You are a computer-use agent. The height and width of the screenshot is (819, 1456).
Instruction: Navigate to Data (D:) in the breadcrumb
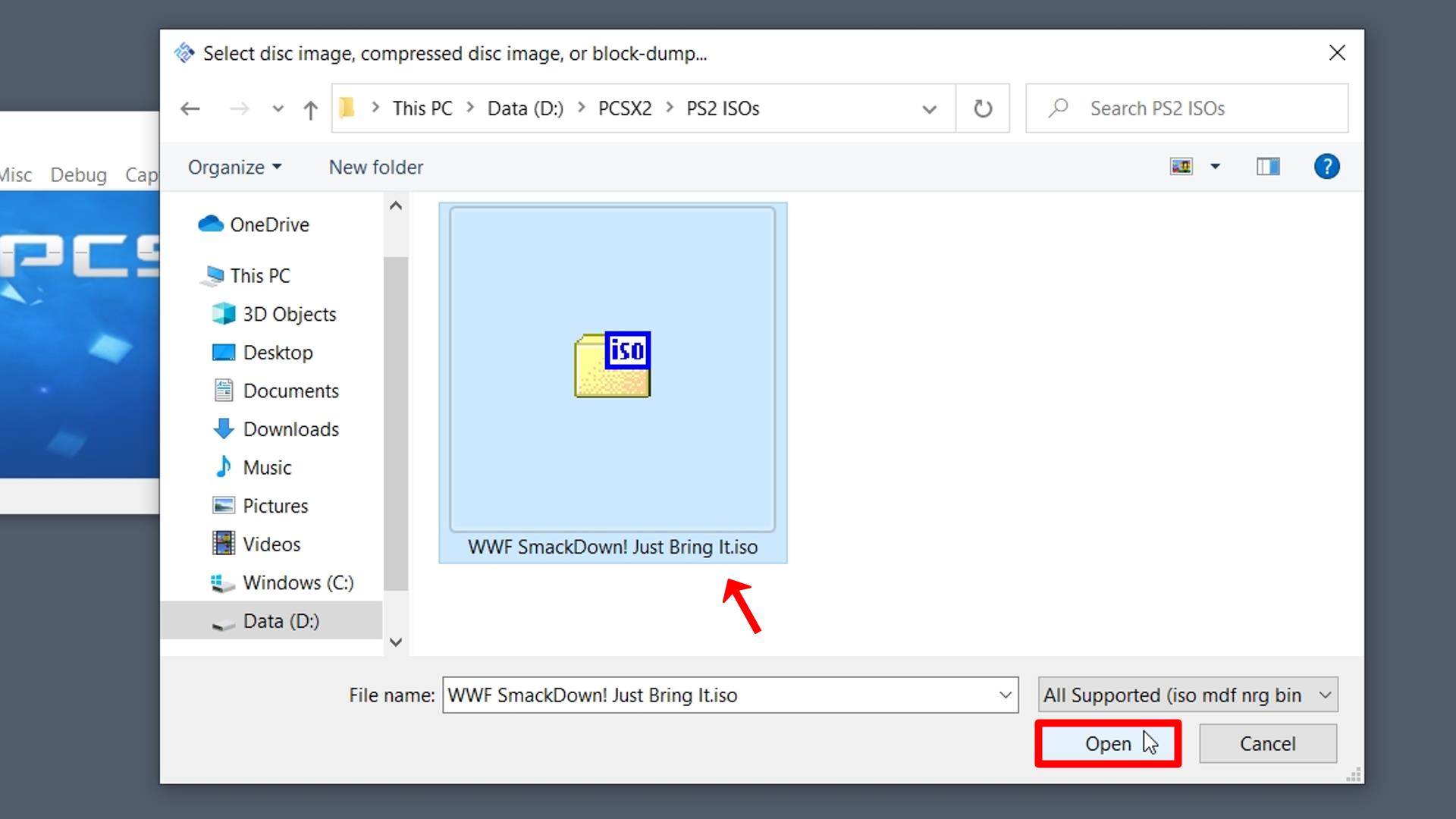(x=526, y=108)
